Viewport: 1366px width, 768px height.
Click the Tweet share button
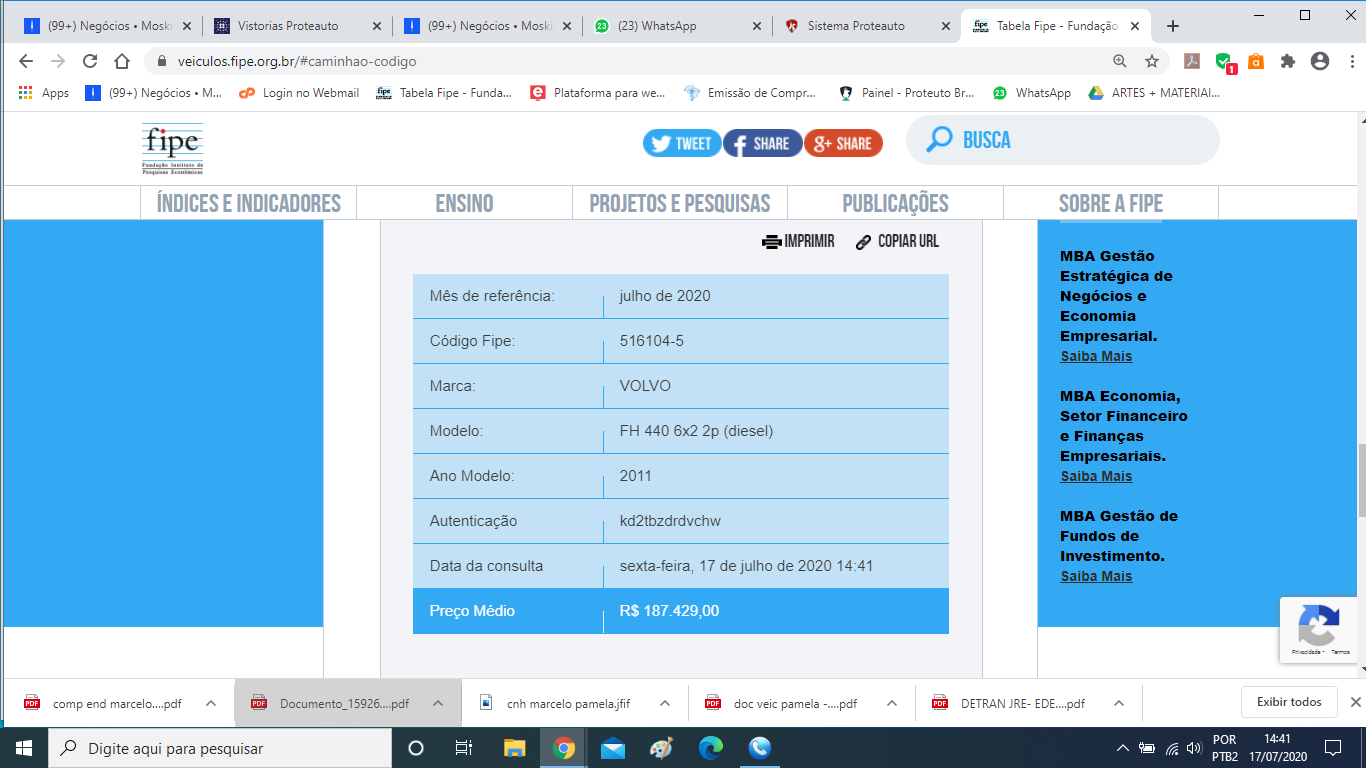click(x=681, y=143)
